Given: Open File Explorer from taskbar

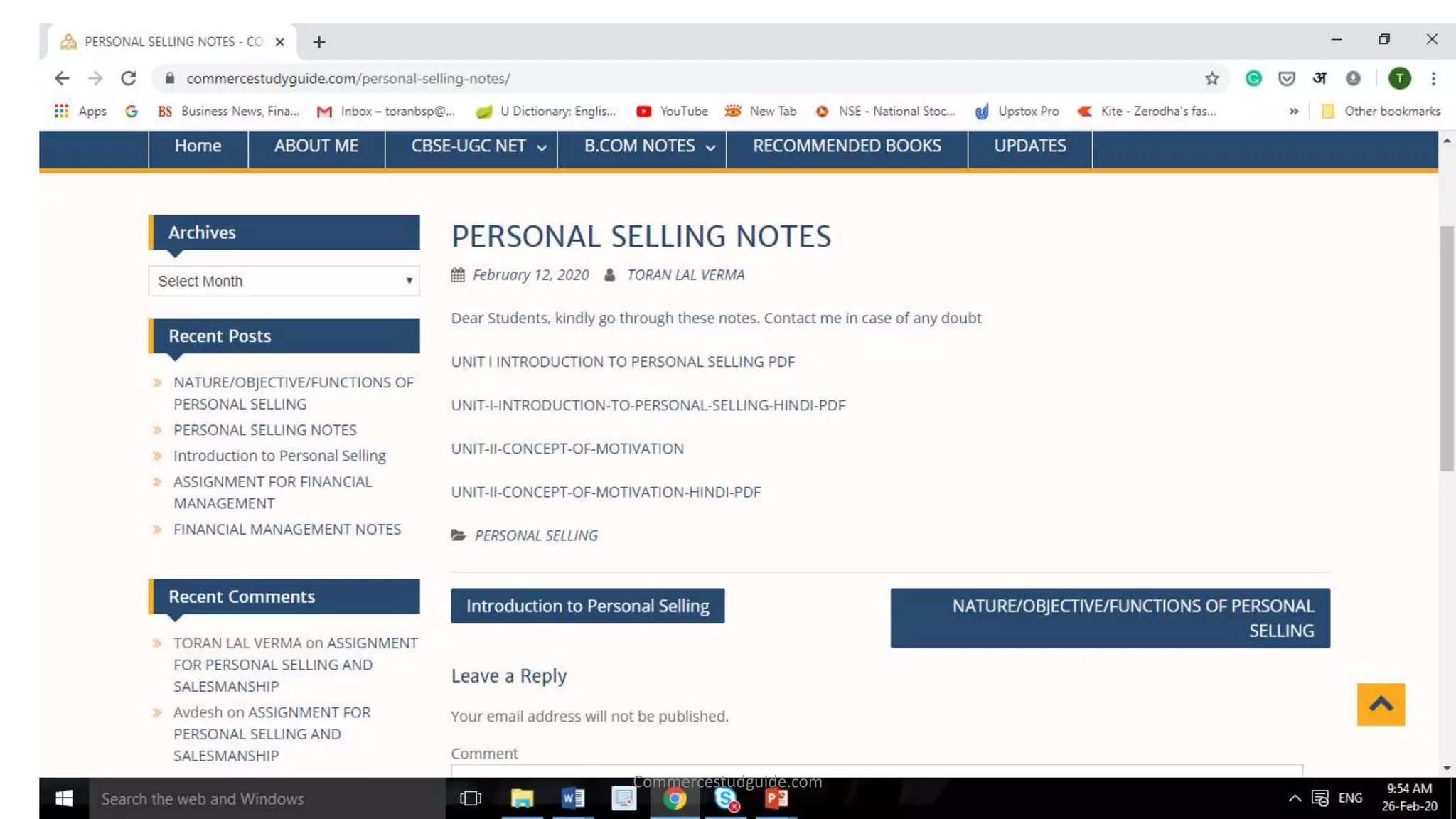Looking at the screenshot, I should point(522,798).
